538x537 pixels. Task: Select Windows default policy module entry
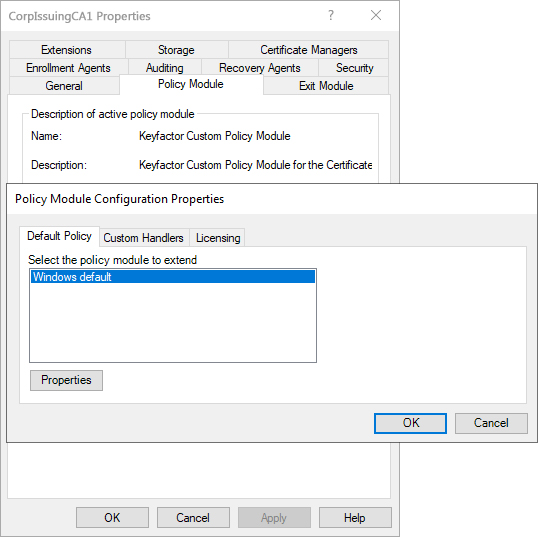coord(173,277)
